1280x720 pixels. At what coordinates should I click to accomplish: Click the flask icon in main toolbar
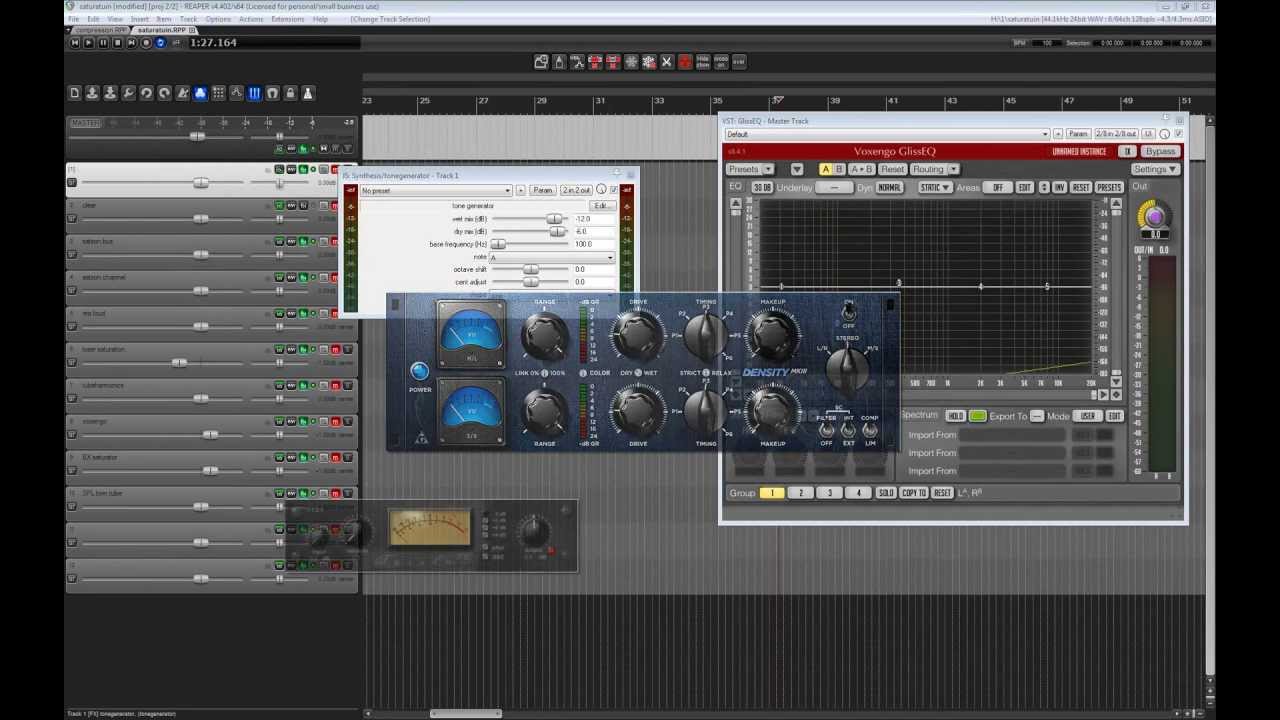pos(308,93)
